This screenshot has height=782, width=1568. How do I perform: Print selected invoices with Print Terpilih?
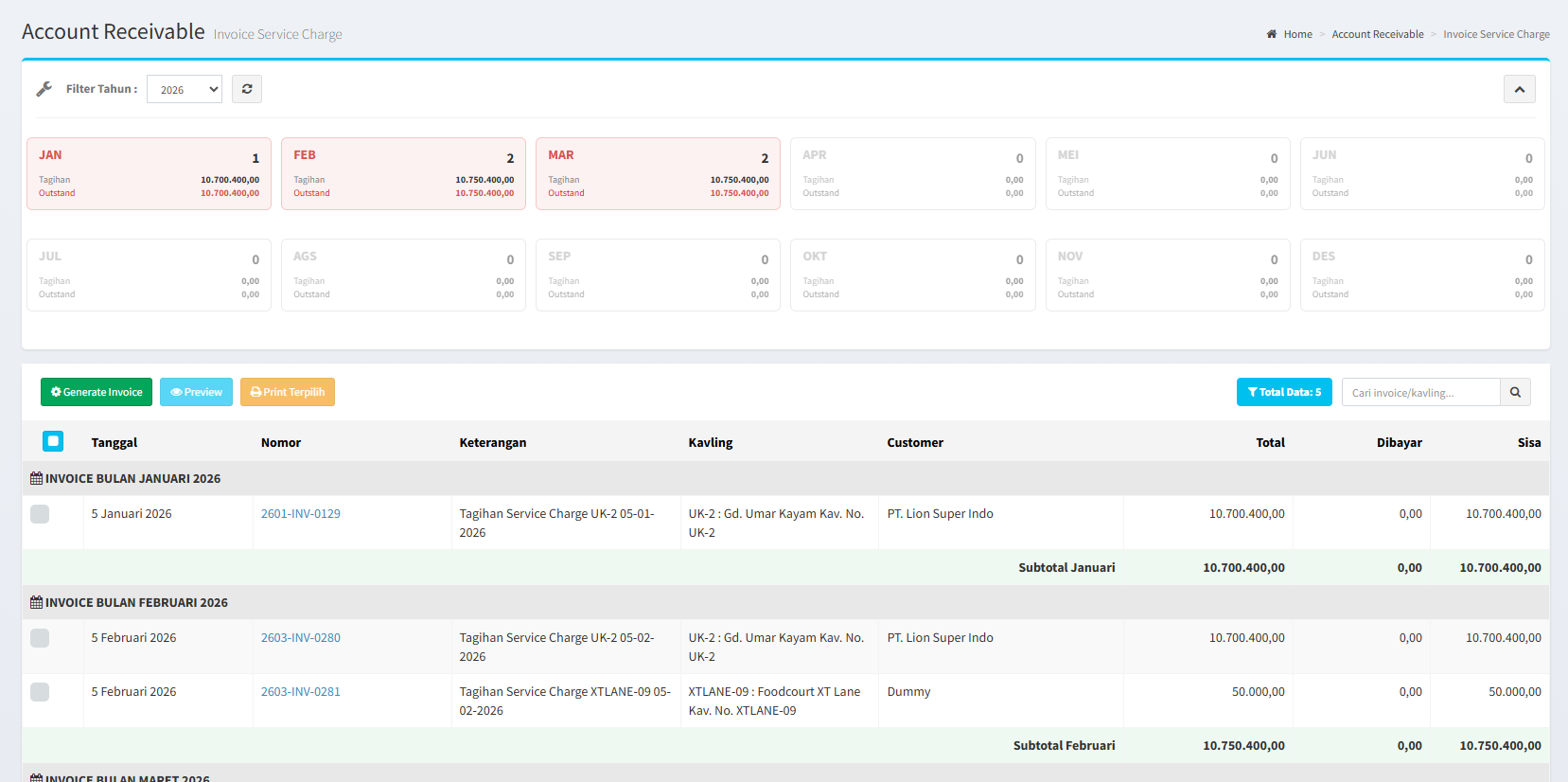click(x=288, y=392)
